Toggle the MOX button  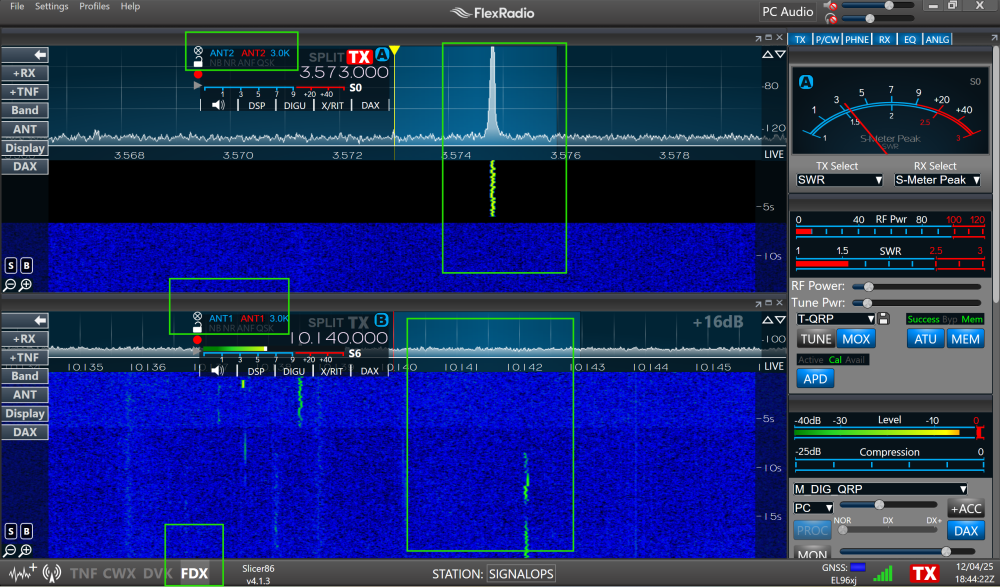pos(856,339)
